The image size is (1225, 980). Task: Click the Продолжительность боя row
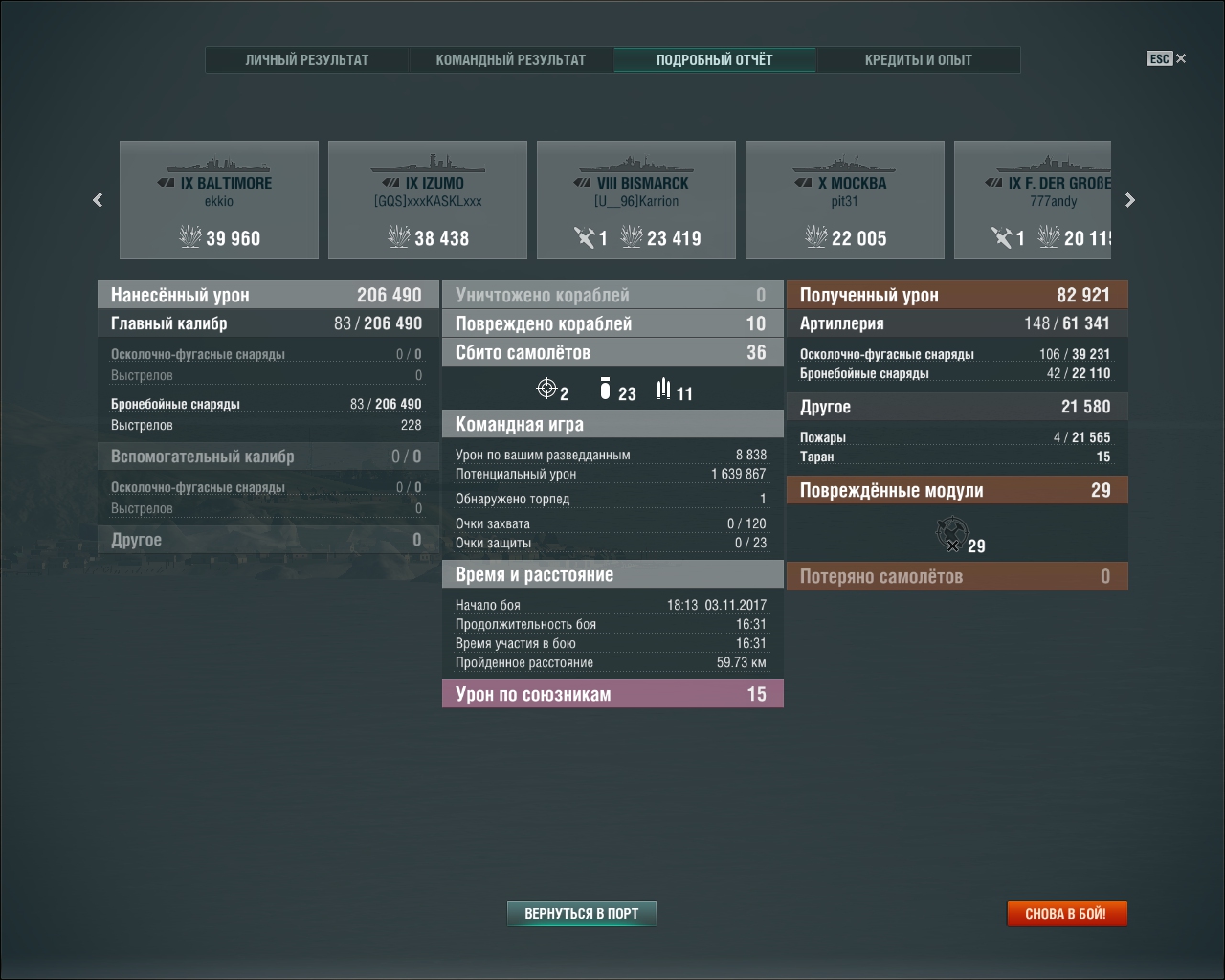point(611,624)
